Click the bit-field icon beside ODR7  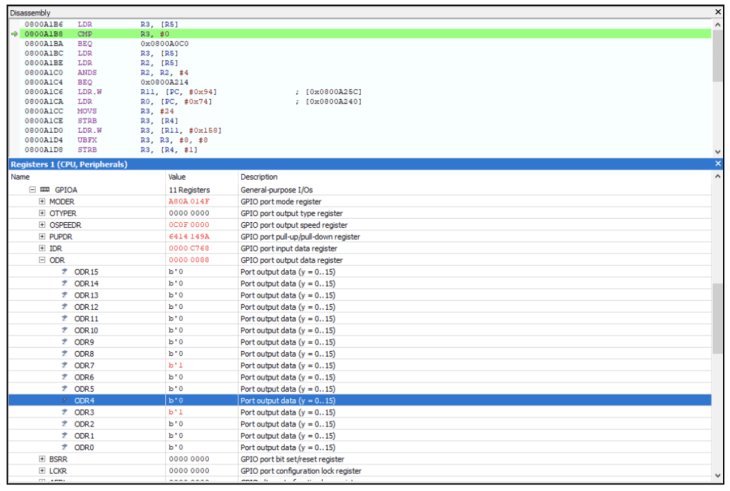(x=66, y=365)
